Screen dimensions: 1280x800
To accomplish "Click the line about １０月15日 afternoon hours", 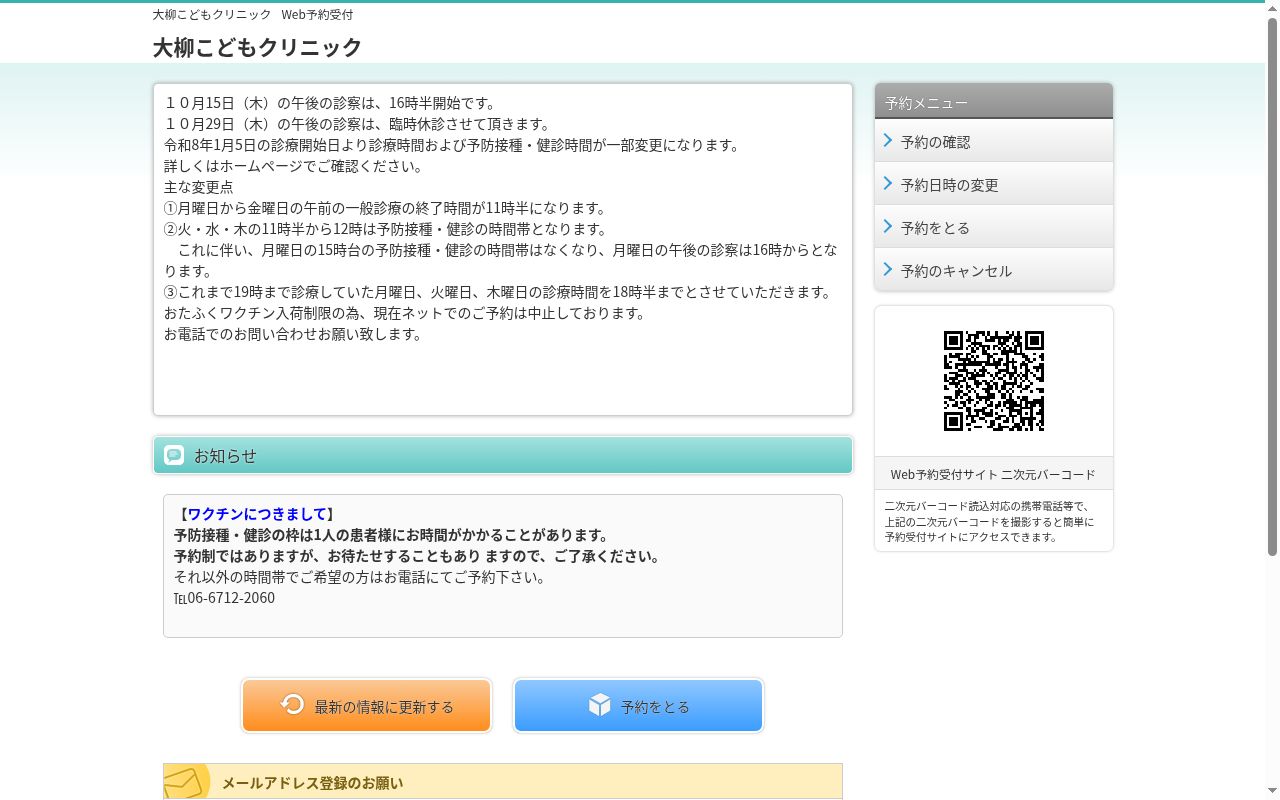I will tap(330, 103).
